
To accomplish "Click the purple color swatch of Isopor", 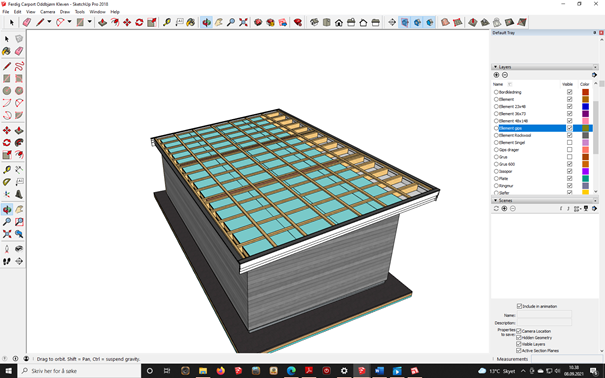I will pyautogui.click(x=585, y=171).
